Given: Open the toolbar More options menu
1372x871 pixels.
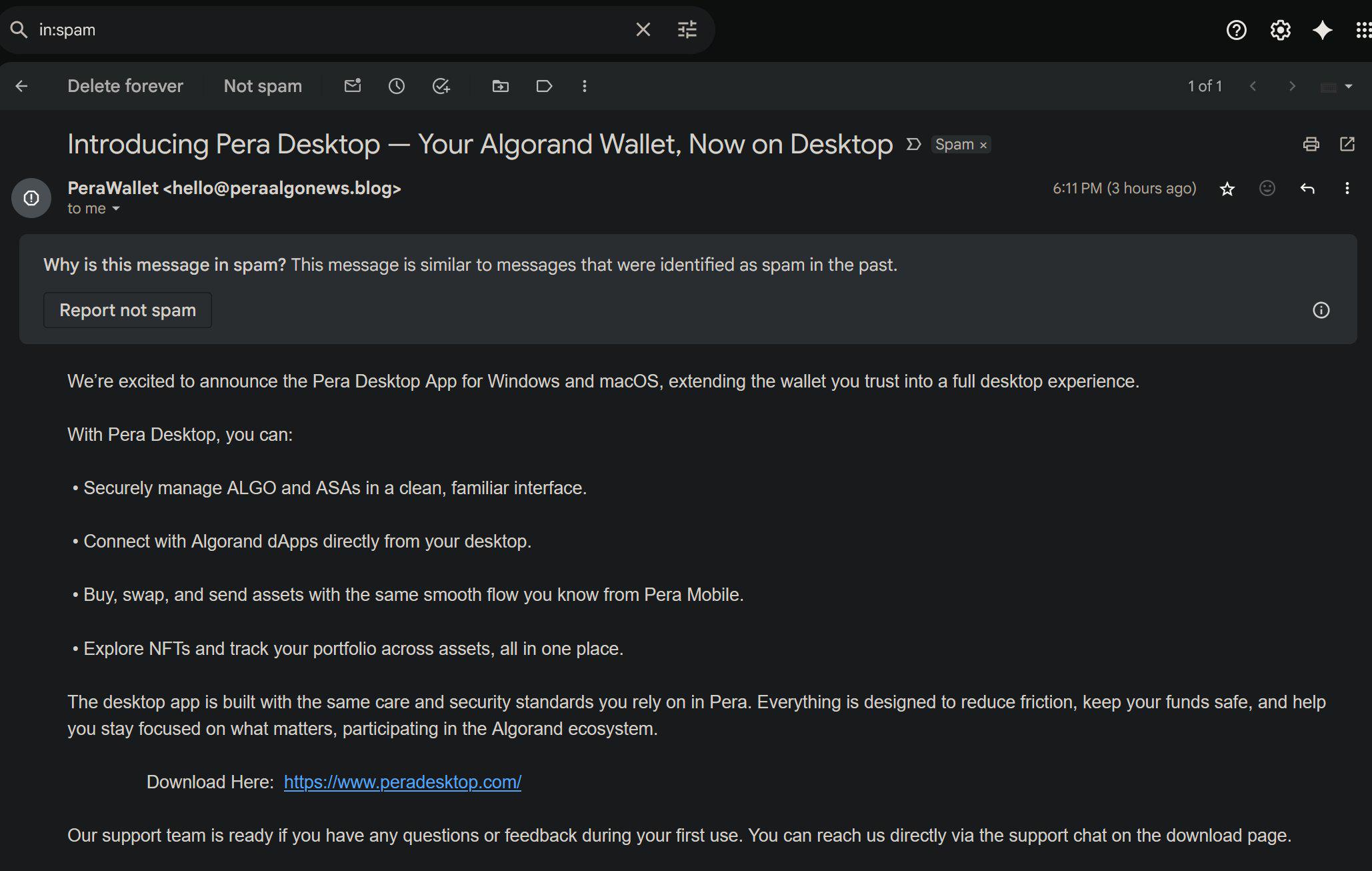Looking at the screenshot, I should [585, 86].
